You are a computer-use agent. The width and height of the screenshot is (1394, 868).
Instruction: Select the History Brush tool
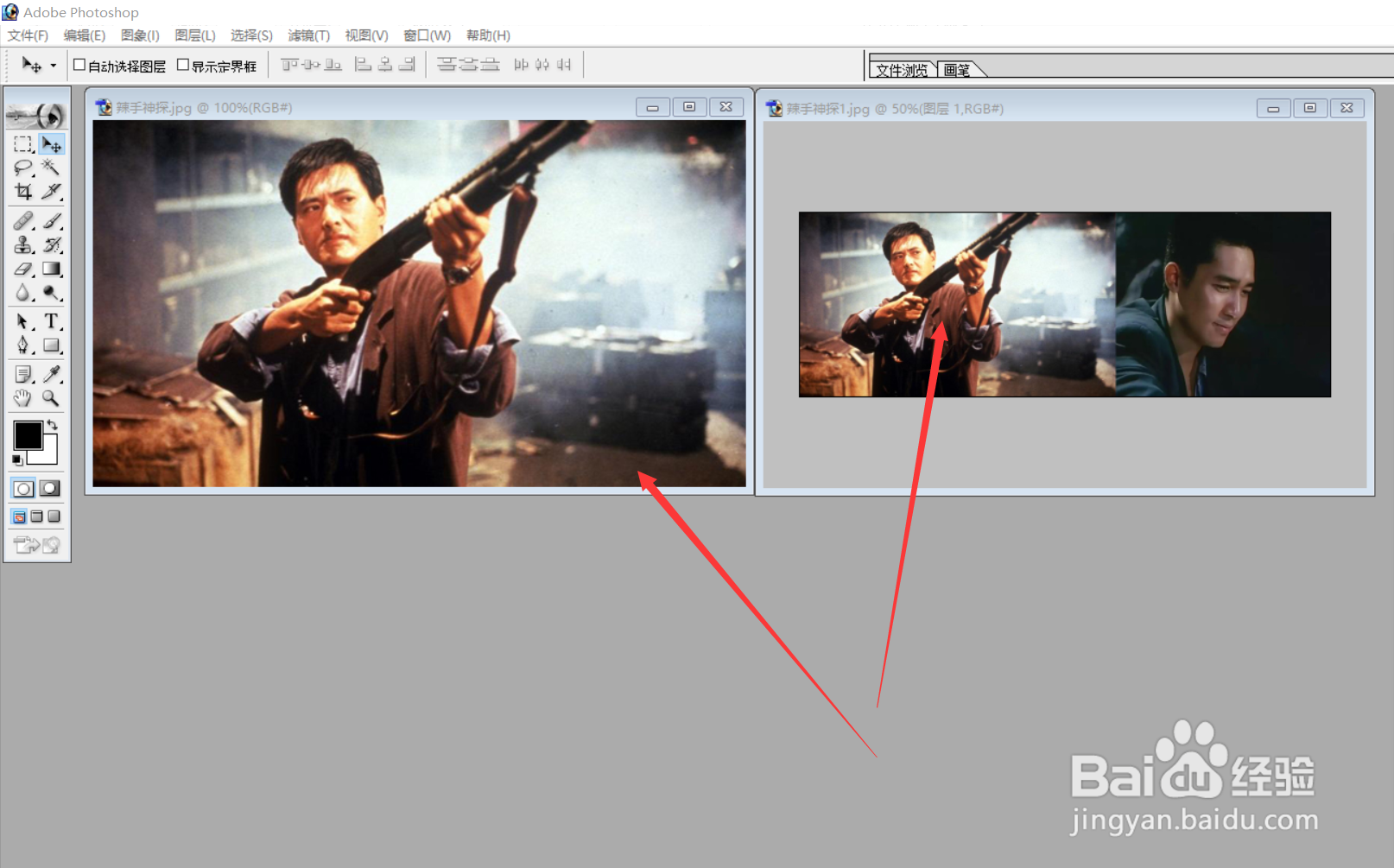point(51,245)
